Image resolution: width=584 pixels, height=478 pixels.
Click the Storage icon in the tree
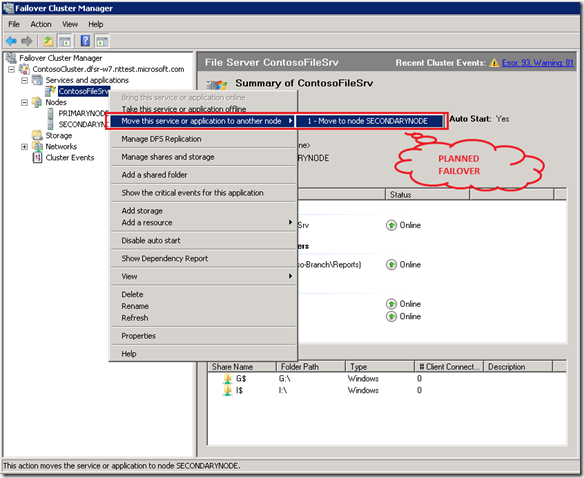point(37,135)
